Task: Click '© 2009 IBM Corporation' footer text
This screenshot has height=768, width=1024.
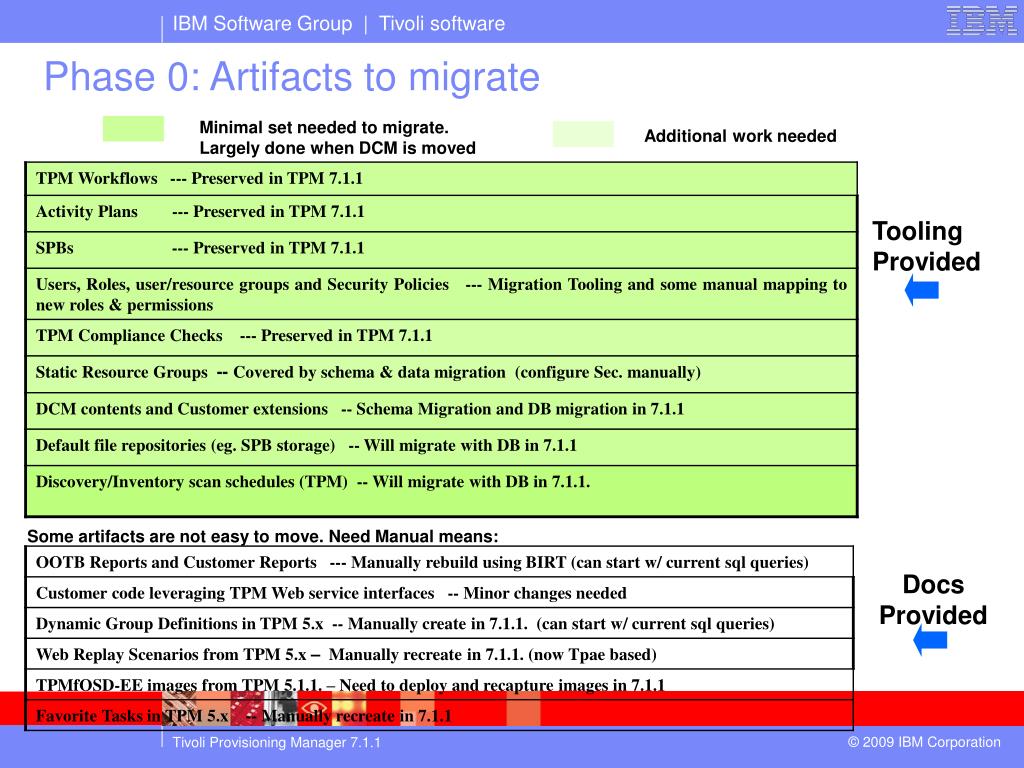Action: click(924, 742)
